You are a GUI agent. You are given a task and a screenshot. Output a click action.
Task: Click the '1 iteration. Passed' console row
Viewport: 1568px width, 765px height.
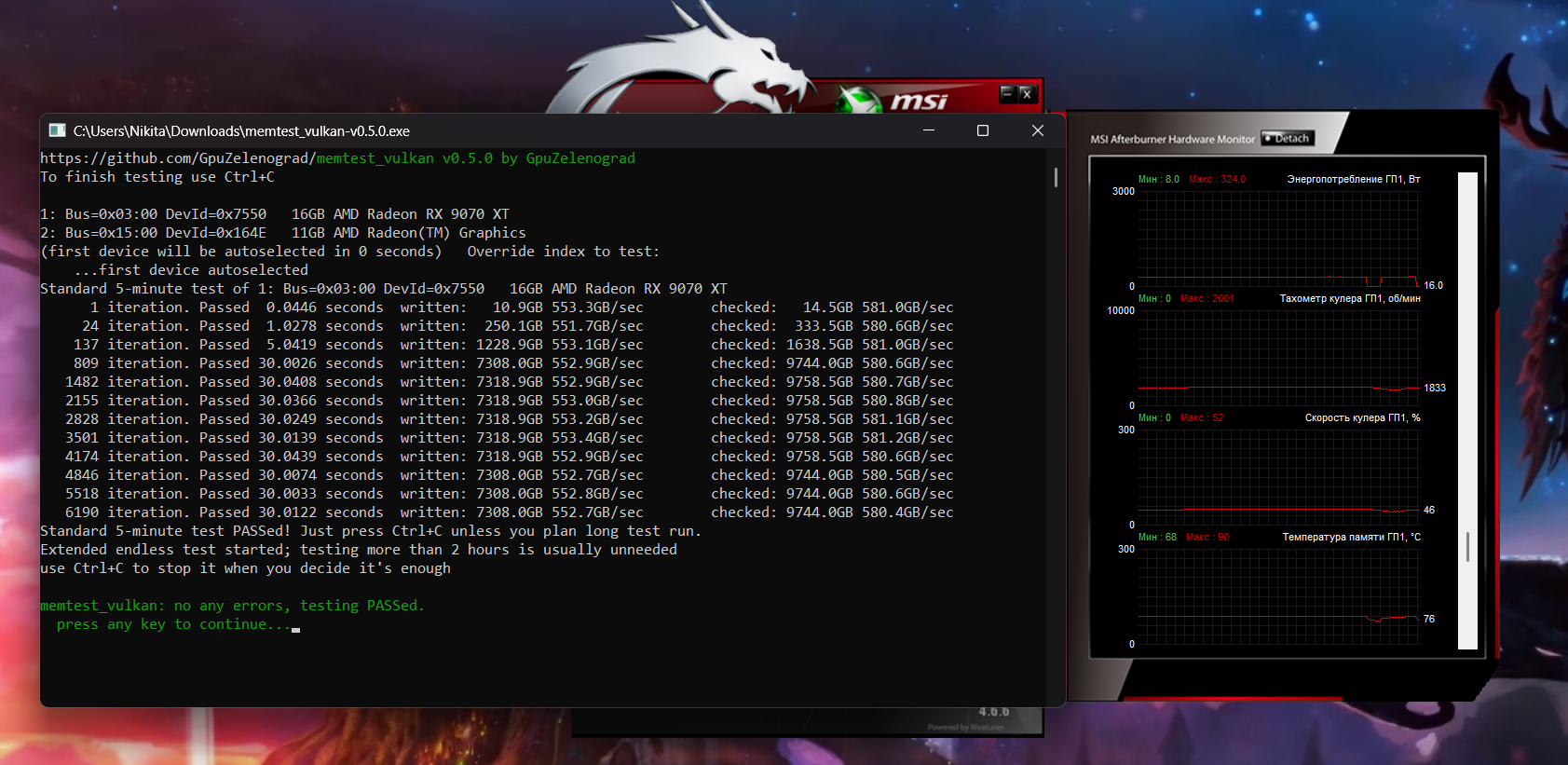(521, 307)
